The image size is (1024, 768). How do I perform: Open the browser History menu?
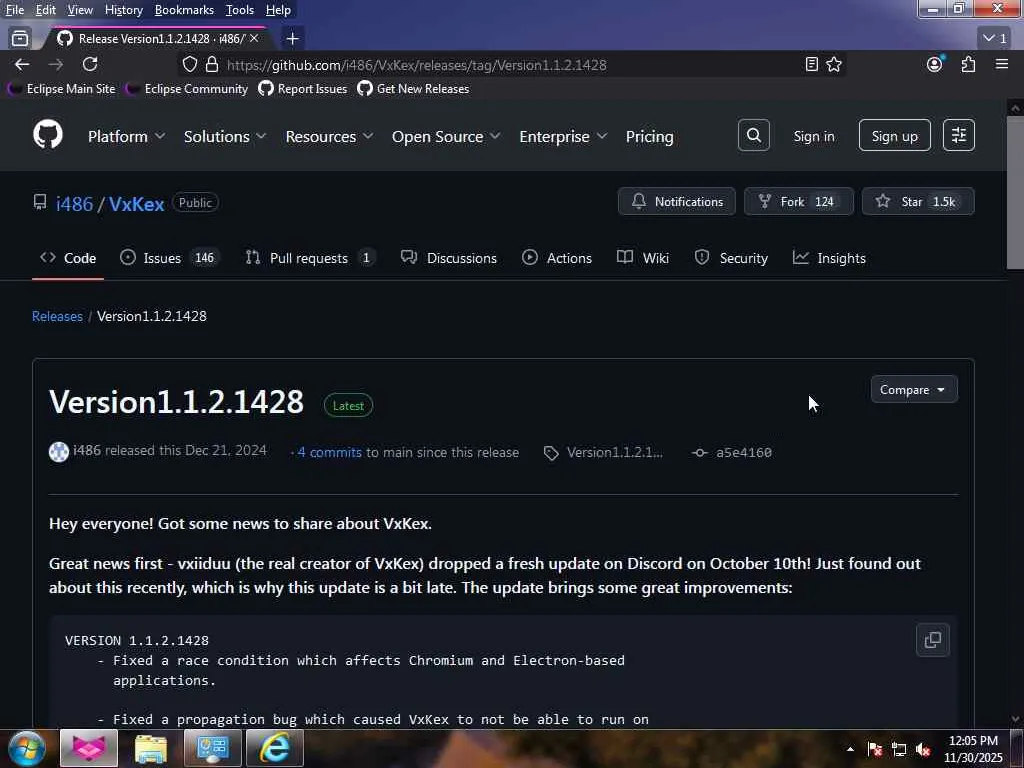click(x=123, y=10)
